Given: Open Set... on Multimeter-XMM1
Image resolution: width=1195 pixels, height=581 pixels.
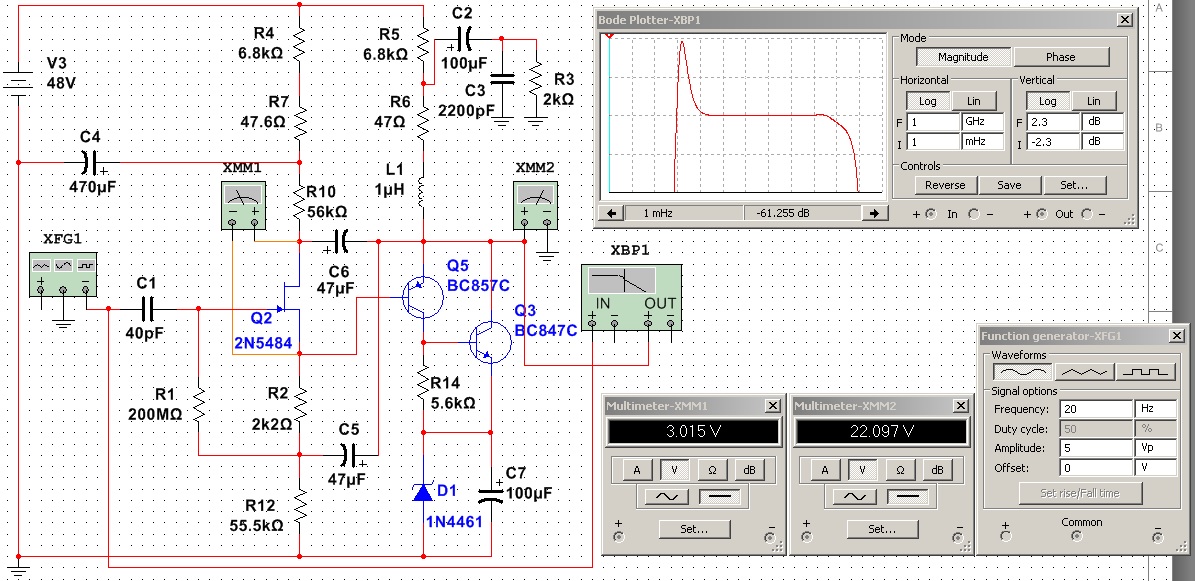Looking at the screenshot, I should tap(694, 528).
